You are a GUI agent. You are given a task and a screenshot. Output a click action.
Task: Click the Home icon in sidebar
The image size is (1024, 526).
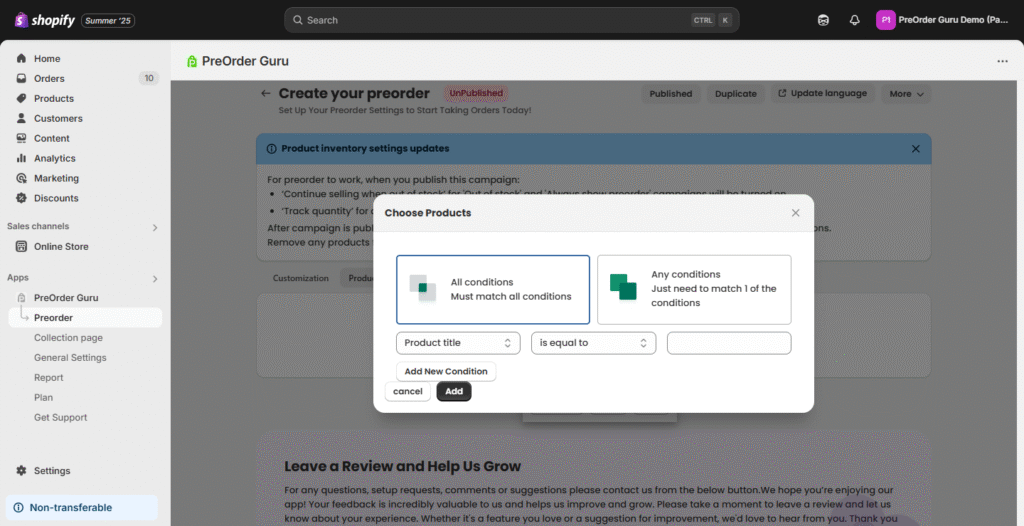pyautogui.click(x=21, y=59)
